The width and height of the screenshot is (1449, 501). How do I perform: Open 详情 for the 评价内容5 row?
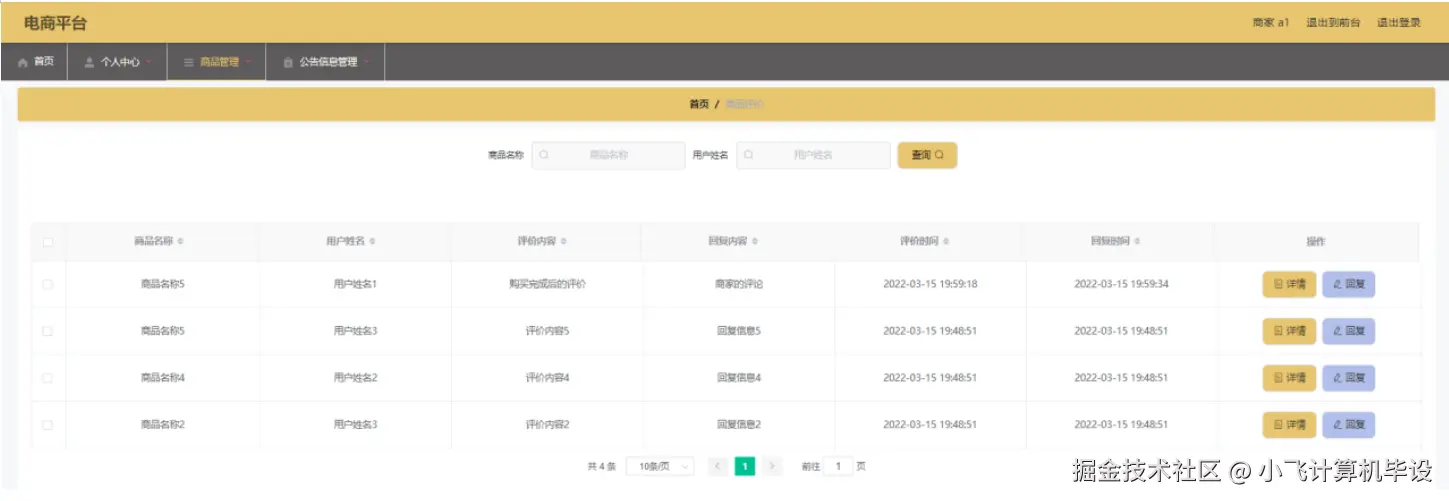1289,331
